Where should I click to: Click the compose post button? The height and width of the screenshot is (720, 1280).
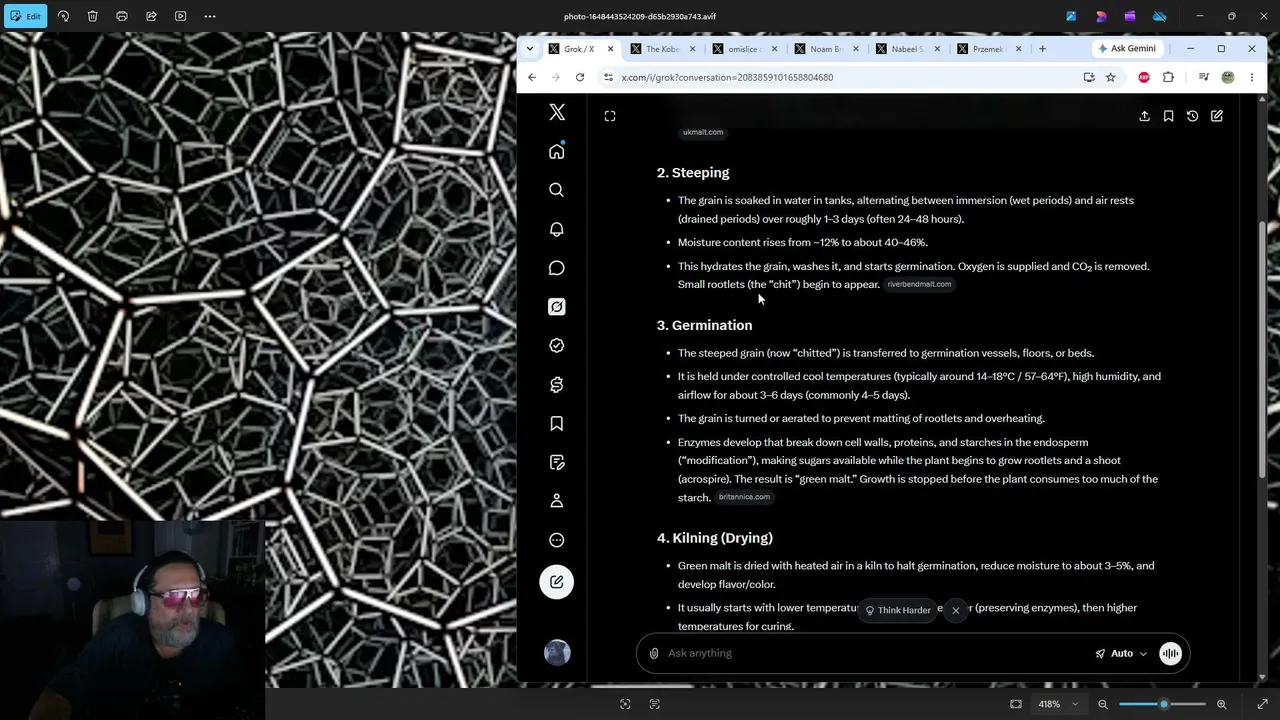(557, 582)
